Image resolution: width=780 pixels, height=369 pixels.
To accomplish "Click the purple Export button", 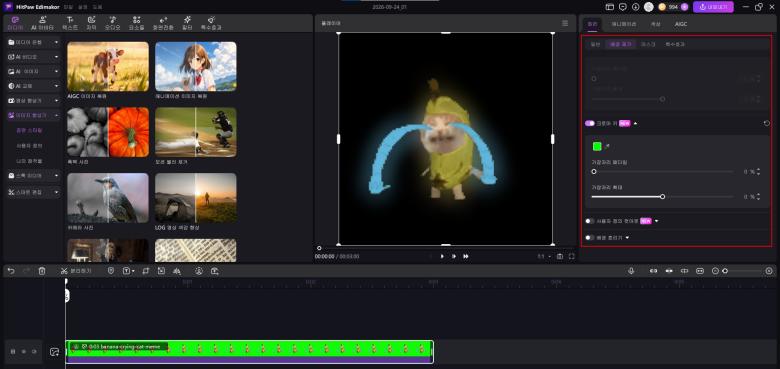I will click(x=713, y=7).
